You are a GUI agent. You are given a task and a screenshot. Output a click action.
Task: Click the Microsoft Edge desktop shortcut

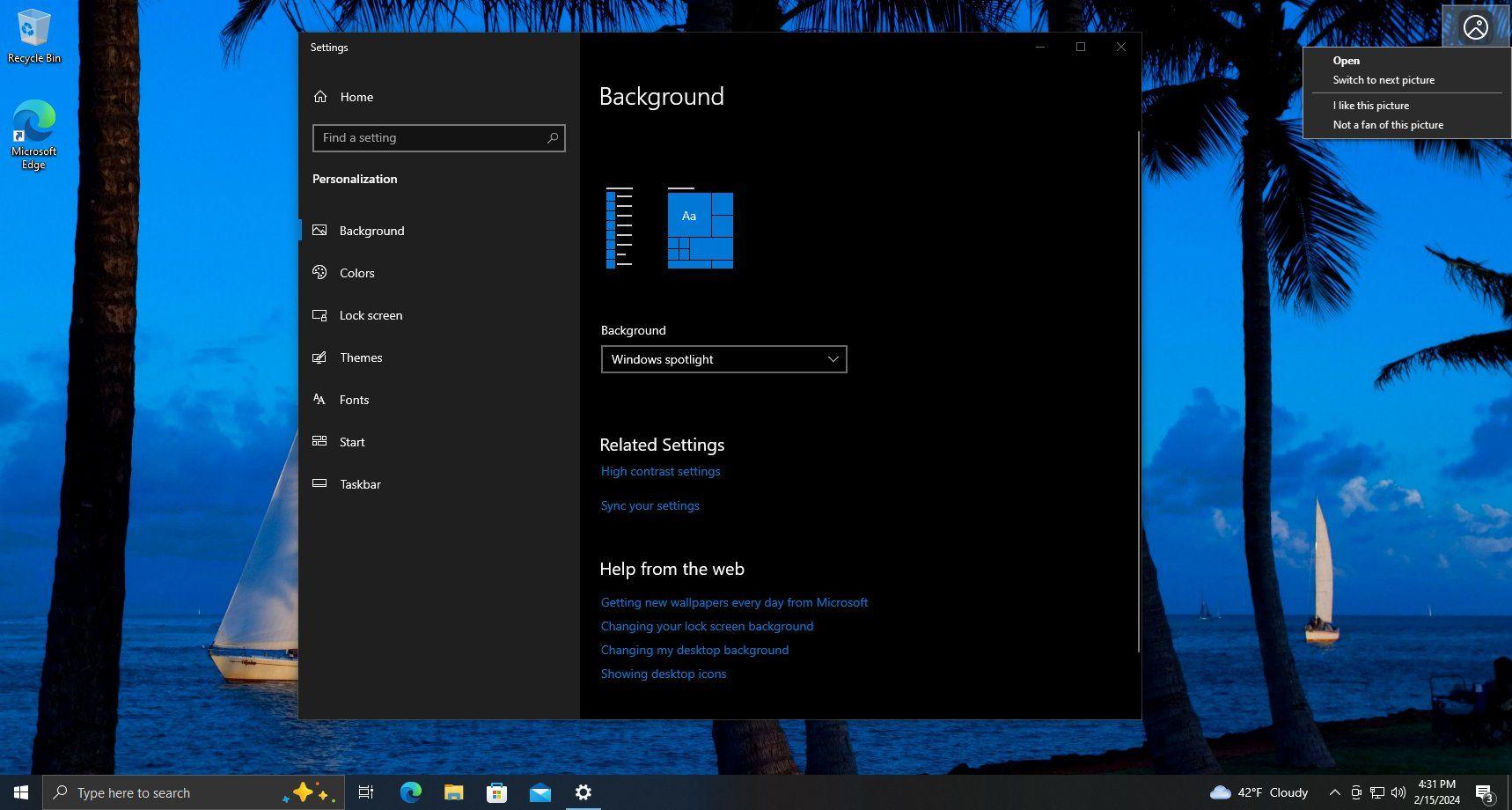click(33, 135)
